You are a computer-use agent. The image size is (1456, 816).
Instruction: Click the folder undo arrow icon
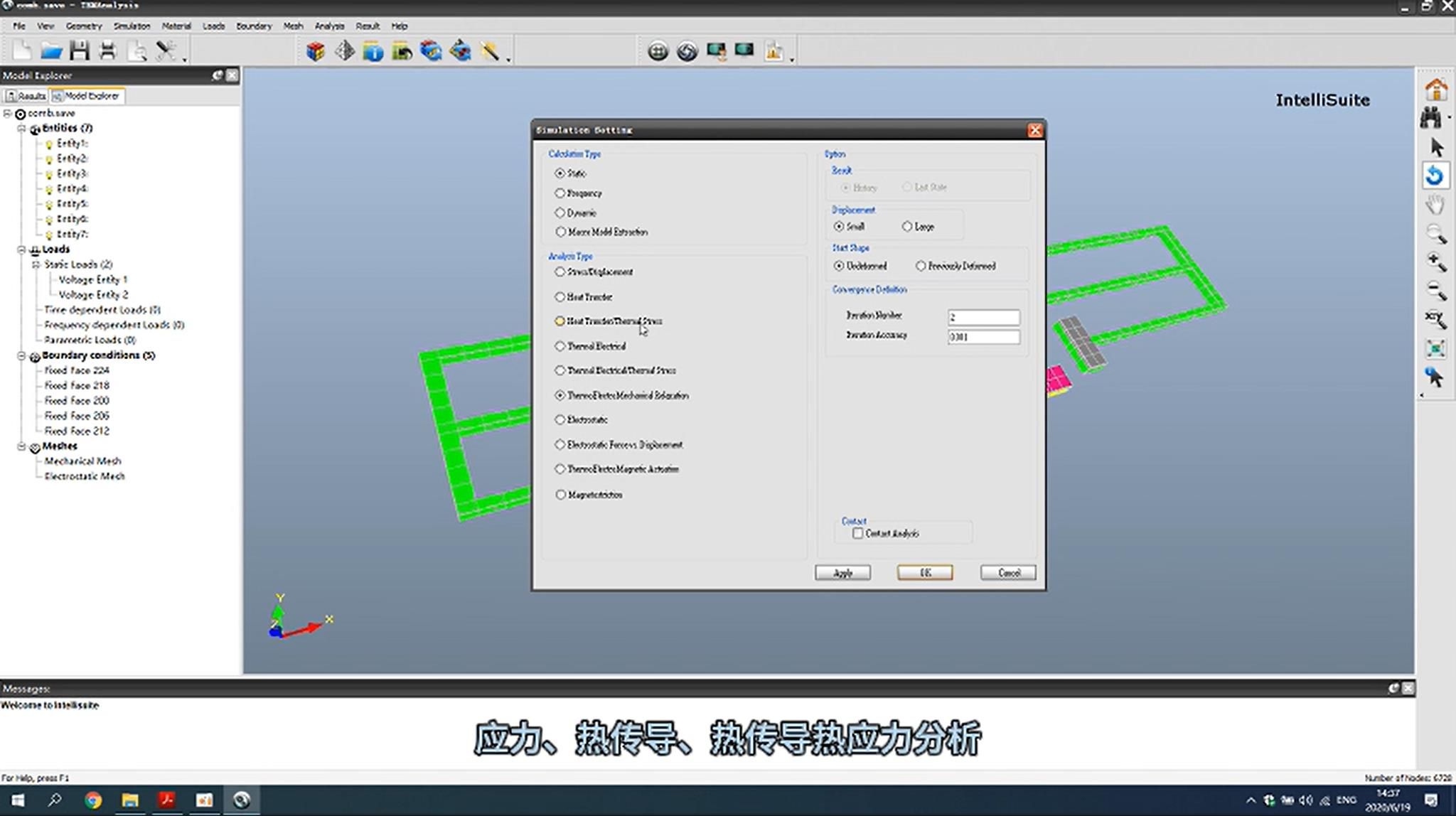coord(402,51)
